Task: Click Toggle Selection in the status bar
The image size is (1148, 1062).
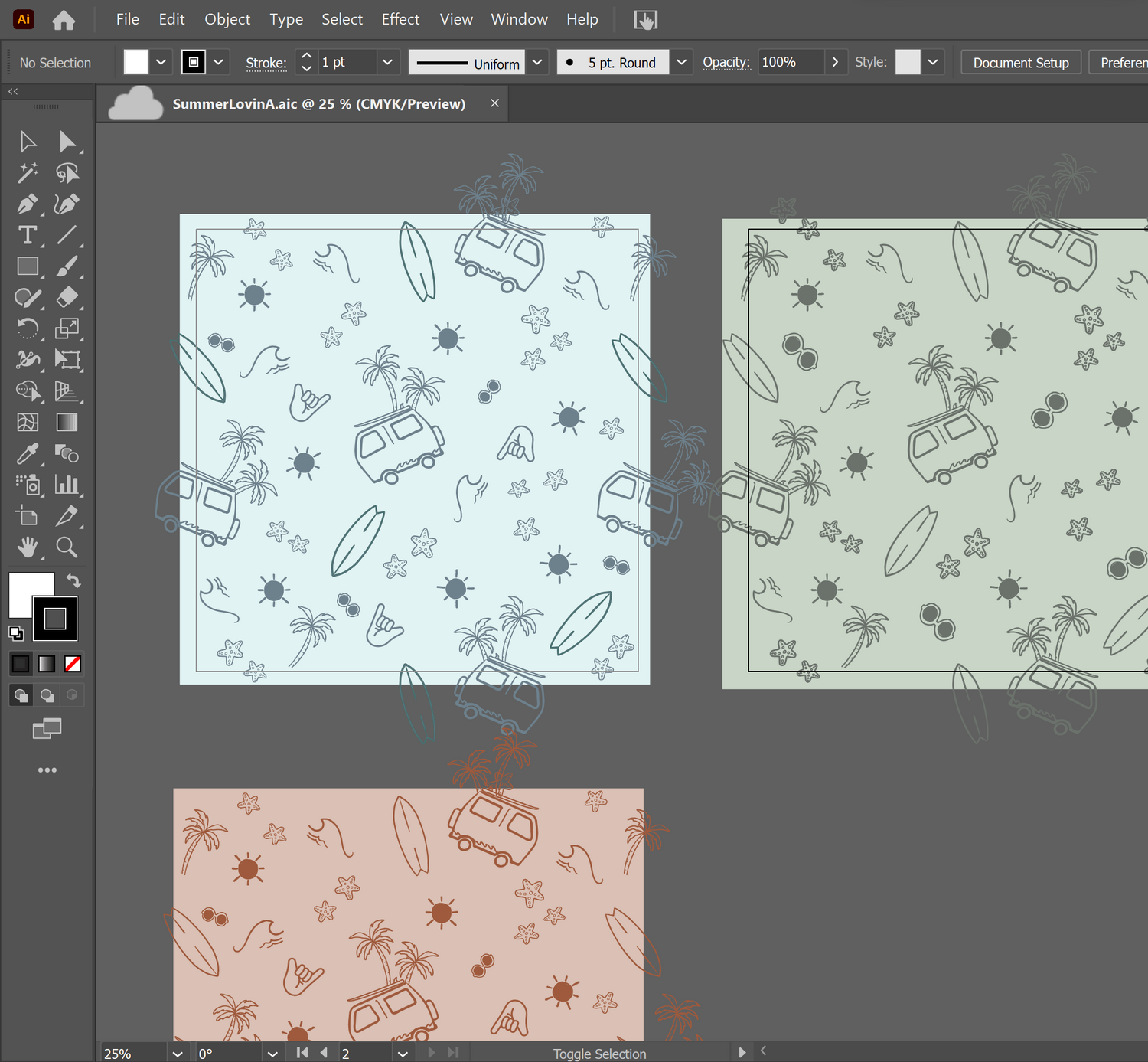Action: click(599, 1053)
